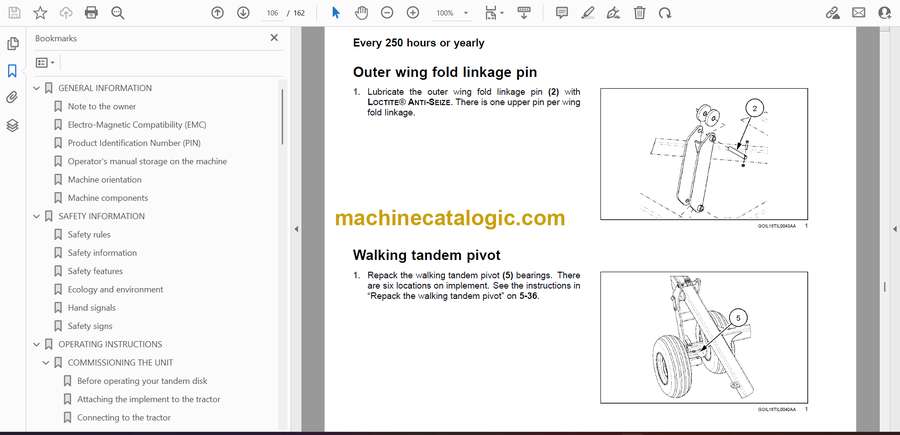Open the 100% zoom level dropdown
The image size is (900, 435).
(x=452, y=13)
